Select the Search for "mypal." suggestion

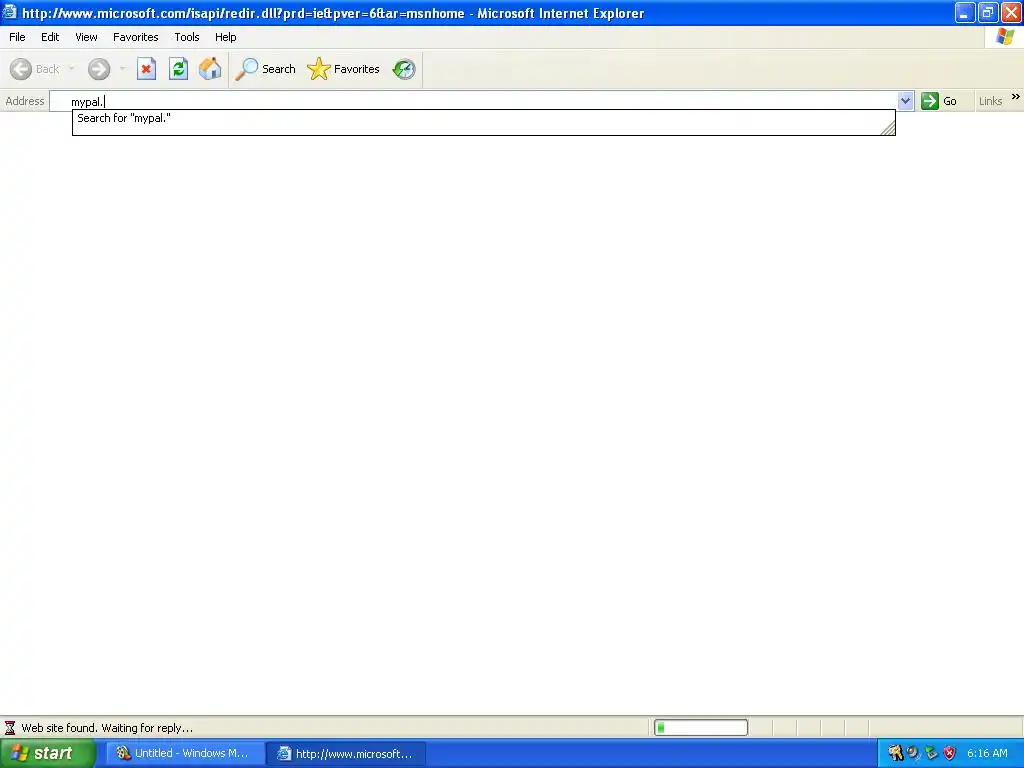pos(483,118)
